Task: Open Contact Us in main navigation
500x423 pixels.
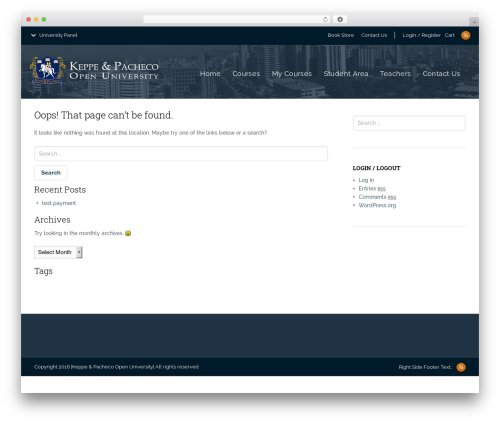Action: [441, 73]
